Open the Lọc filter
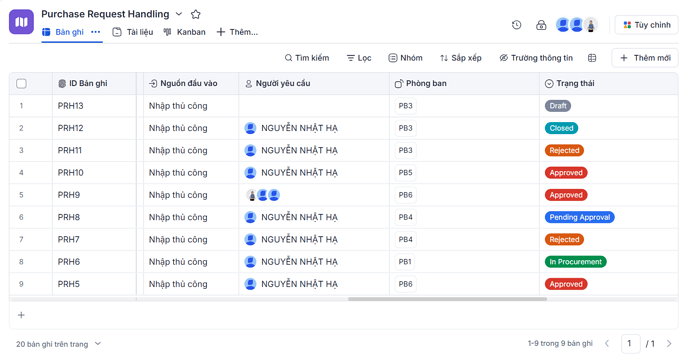The width and height of the screenshot is (690, 364). coord(359,58)
